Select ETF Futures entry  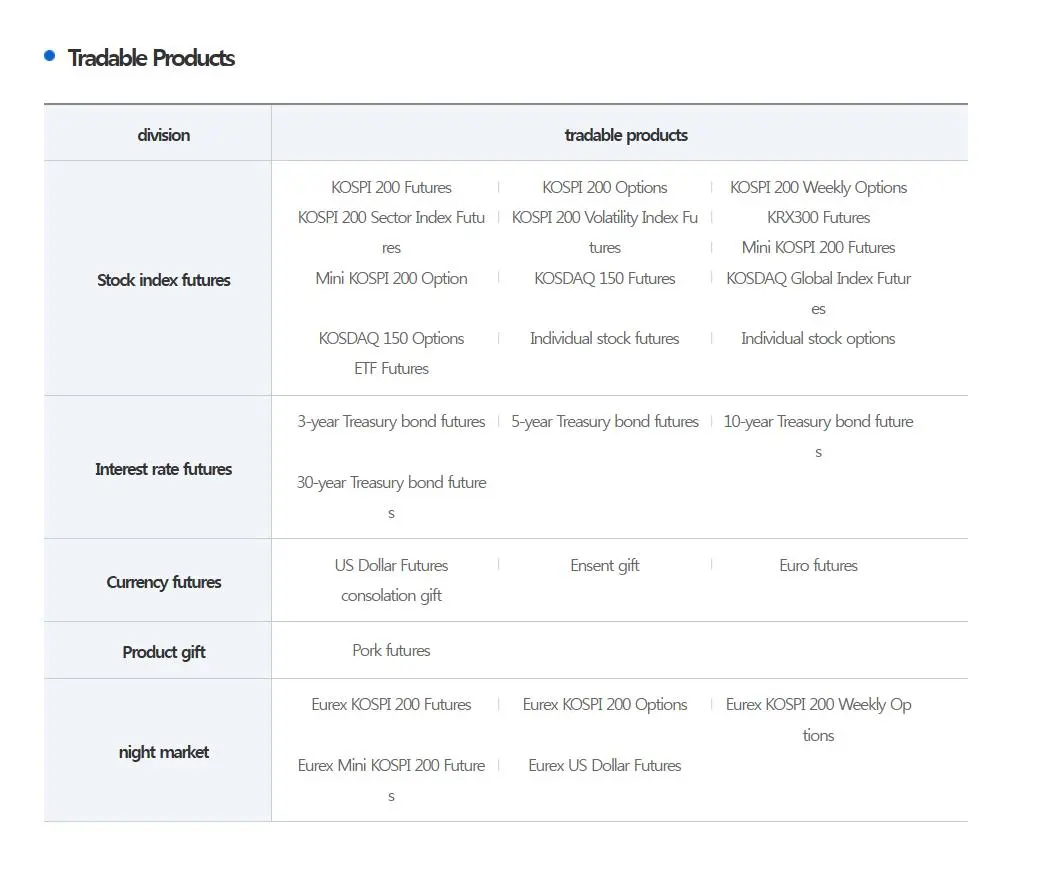391,368
